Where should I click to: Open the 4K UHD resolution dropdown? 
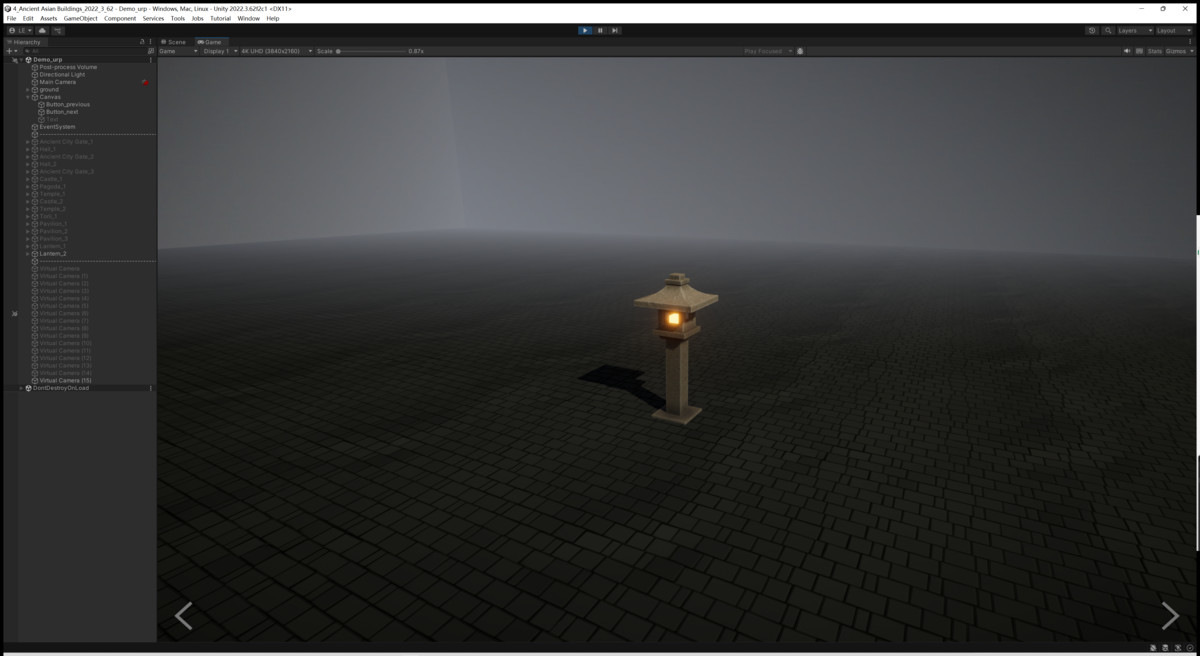275,51
